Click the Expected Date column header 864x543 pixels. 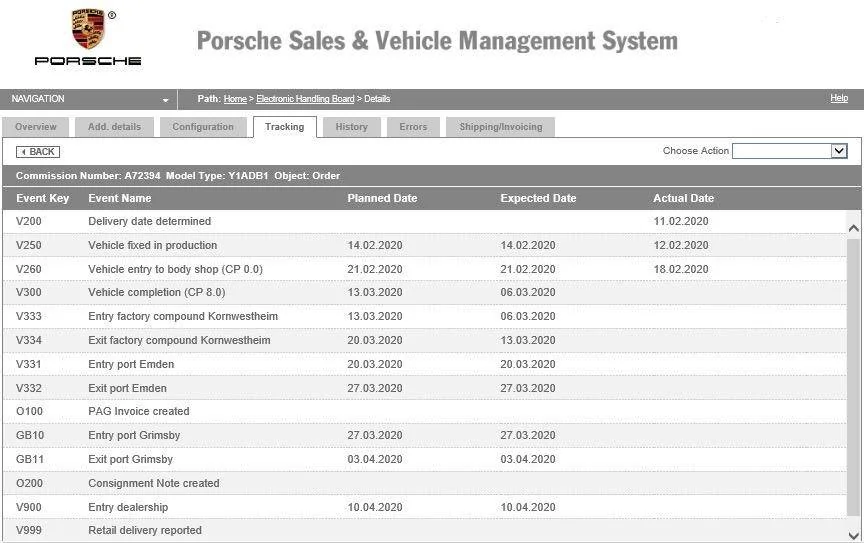tap(538, 198)
